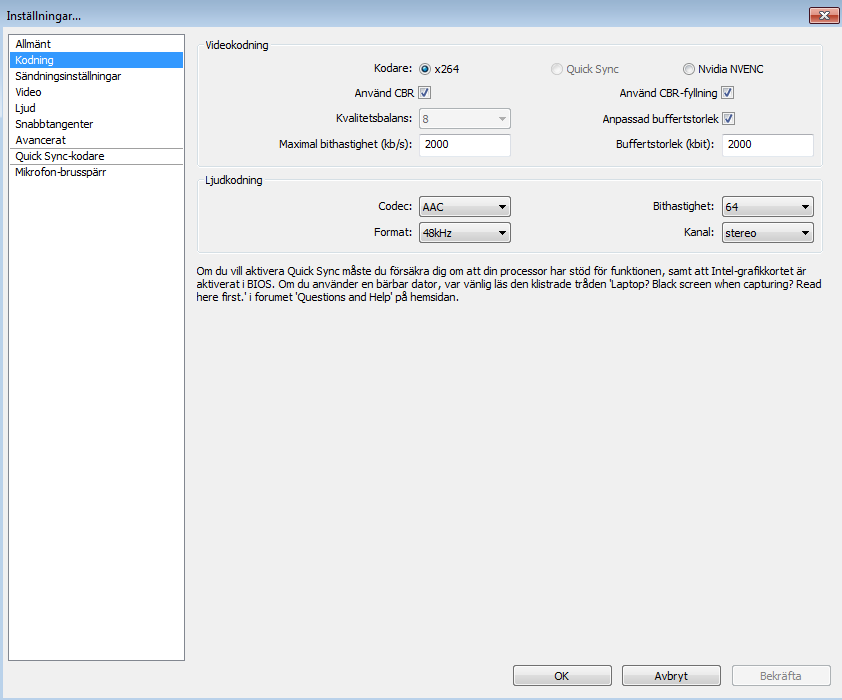Expand the Kanal dropdown showing stereo
842x700 pixels.
point(767,233)
